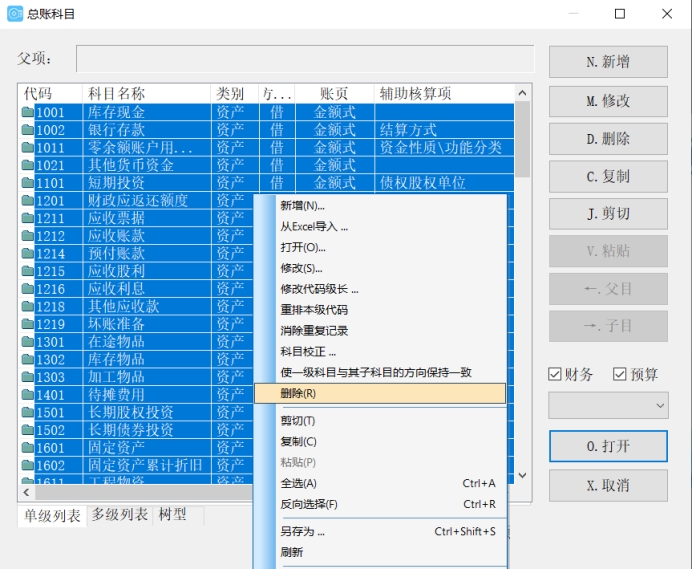Click folder icon for 1001 库存现金
The height and width of the screenshot is (569, 693).
[x=28, y=112]
